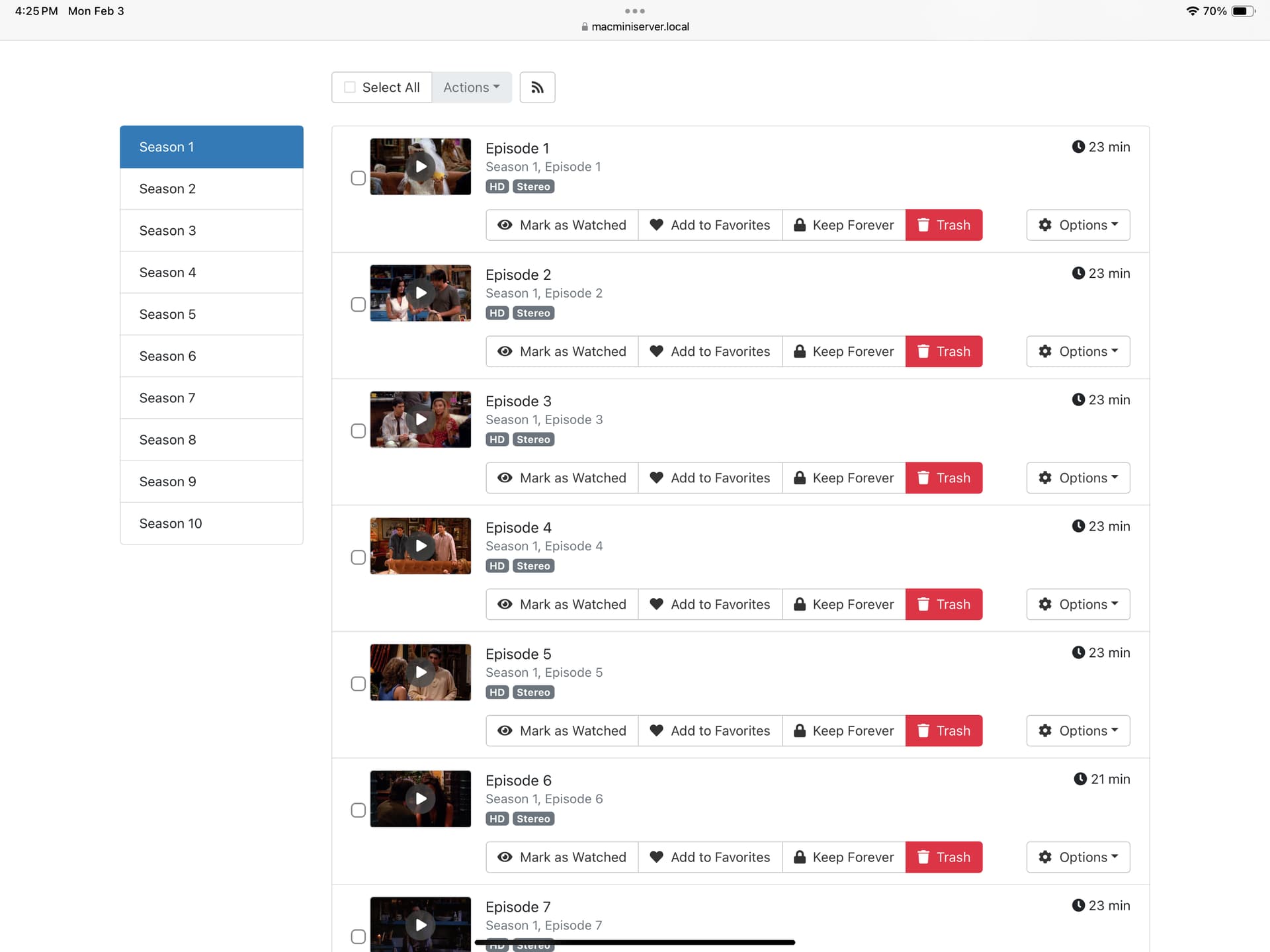Screen dimensions: 1270x952
Task: Click heart icon to favorite Episode 6
Action: pyautogui.click(x=656, y=857)
